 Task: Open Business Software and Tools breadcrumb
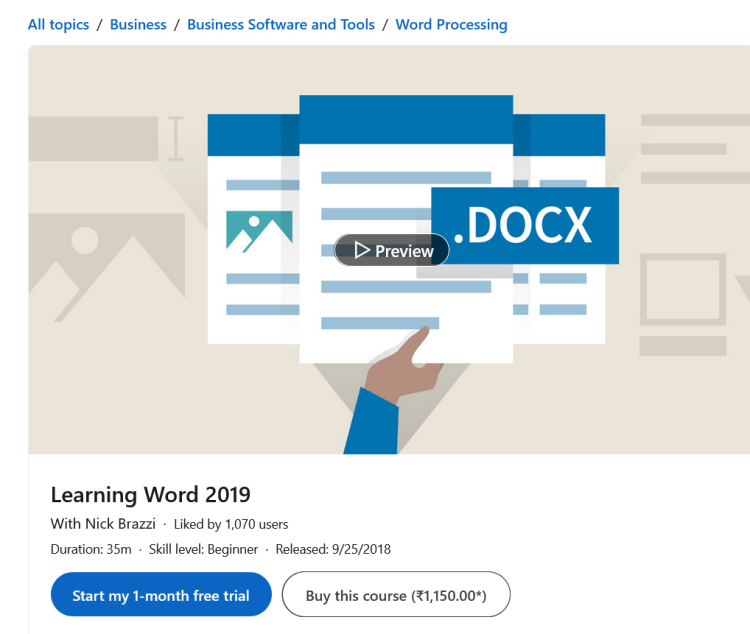[x=281, y=24]
